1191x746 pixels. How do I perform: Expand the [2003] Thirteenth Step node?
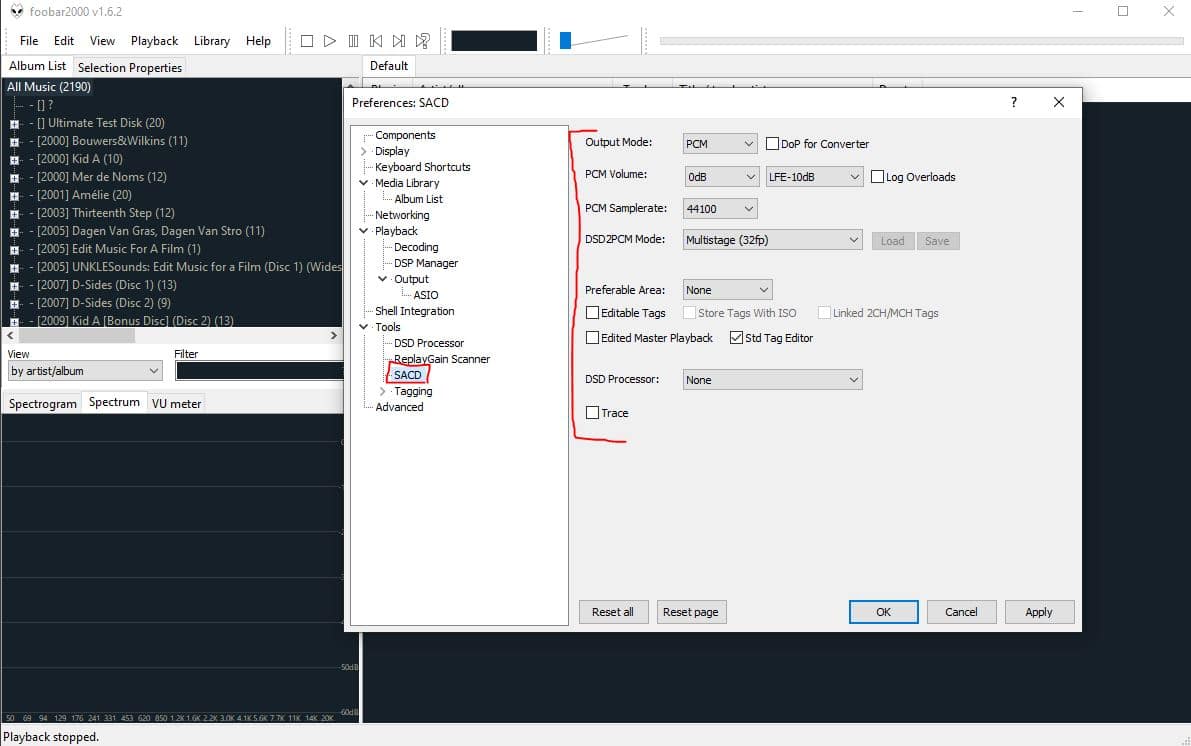[x=14, y=214]
